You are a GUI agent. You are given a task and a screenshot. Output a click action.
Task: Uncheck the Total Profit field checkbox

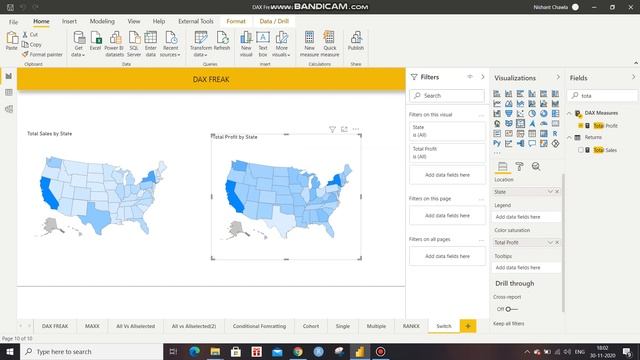pyautogui.click(x=580, y=126)
